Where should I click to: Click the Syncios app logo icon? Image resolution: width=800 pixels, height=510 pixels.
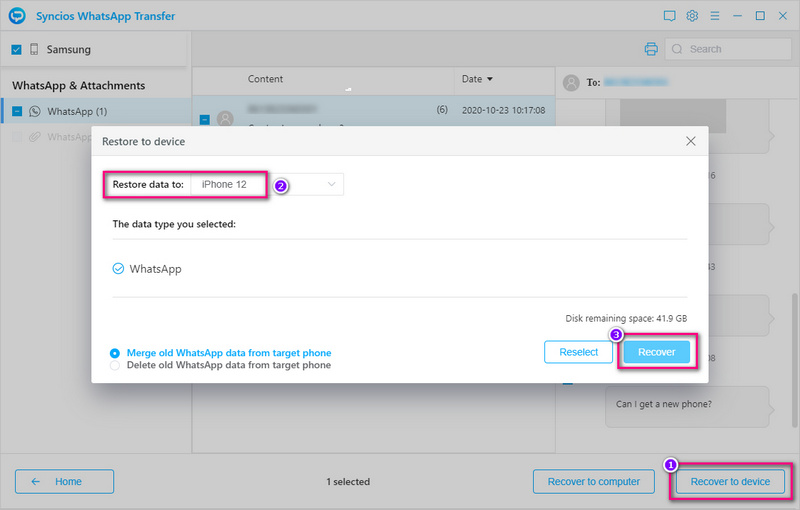click(17, 16)
